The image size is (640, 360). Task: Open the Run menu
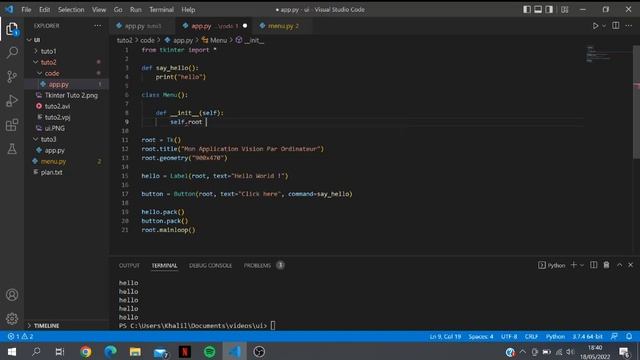(x=136, y=9)
